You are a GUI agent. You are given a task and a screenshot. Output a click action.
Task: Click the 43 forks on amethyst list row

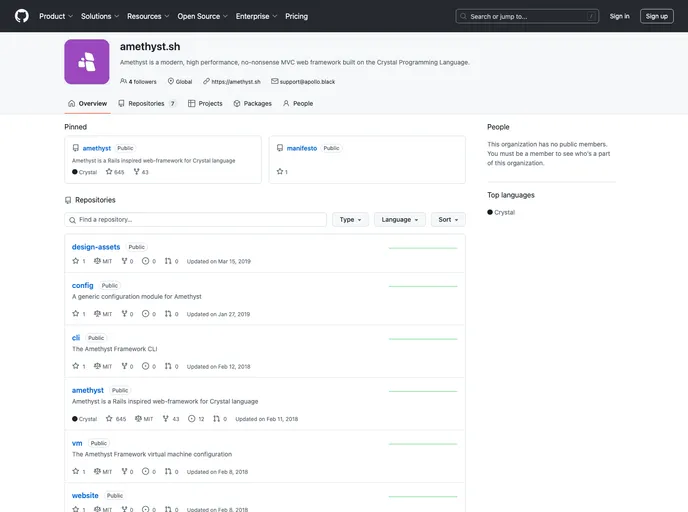click(171, 419)
